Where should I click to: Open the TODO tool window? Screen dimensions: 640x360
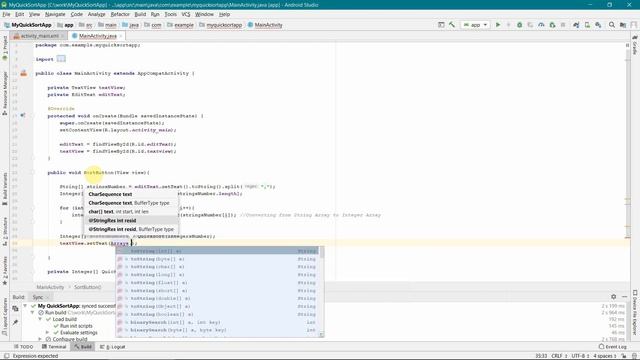(23, 347)
